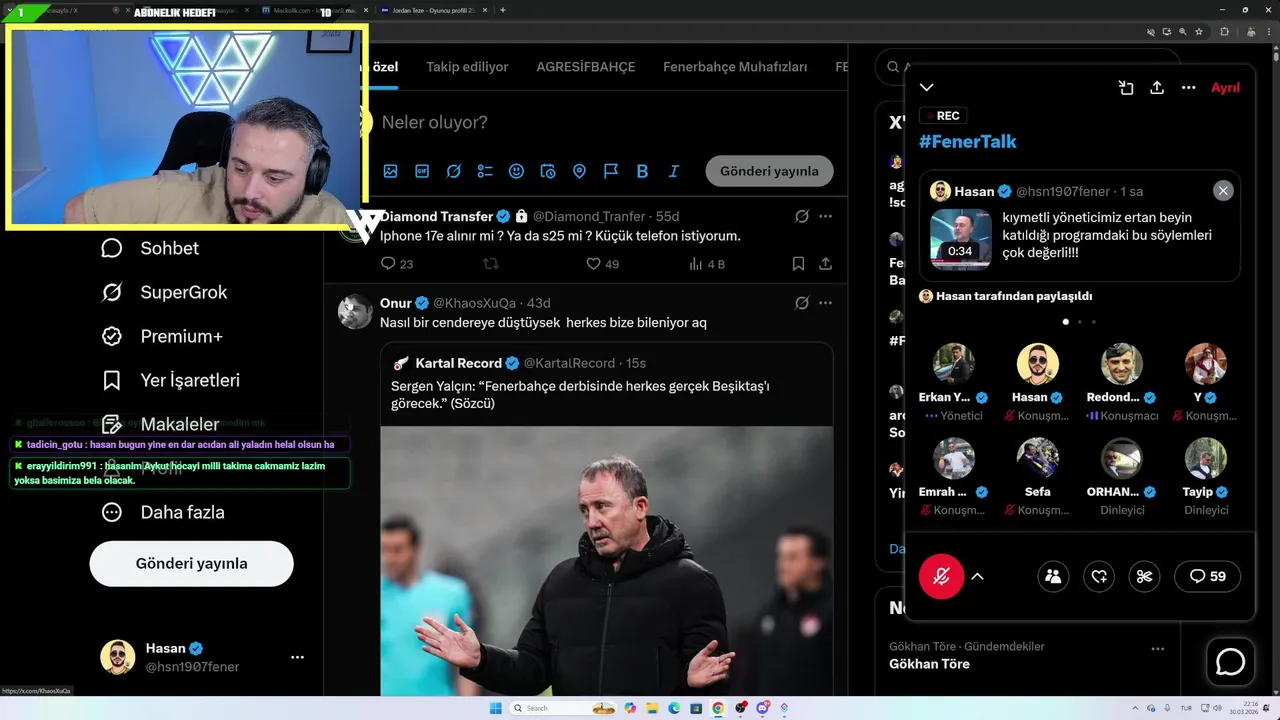Bookmark Diamond Transfer's post

798,264
